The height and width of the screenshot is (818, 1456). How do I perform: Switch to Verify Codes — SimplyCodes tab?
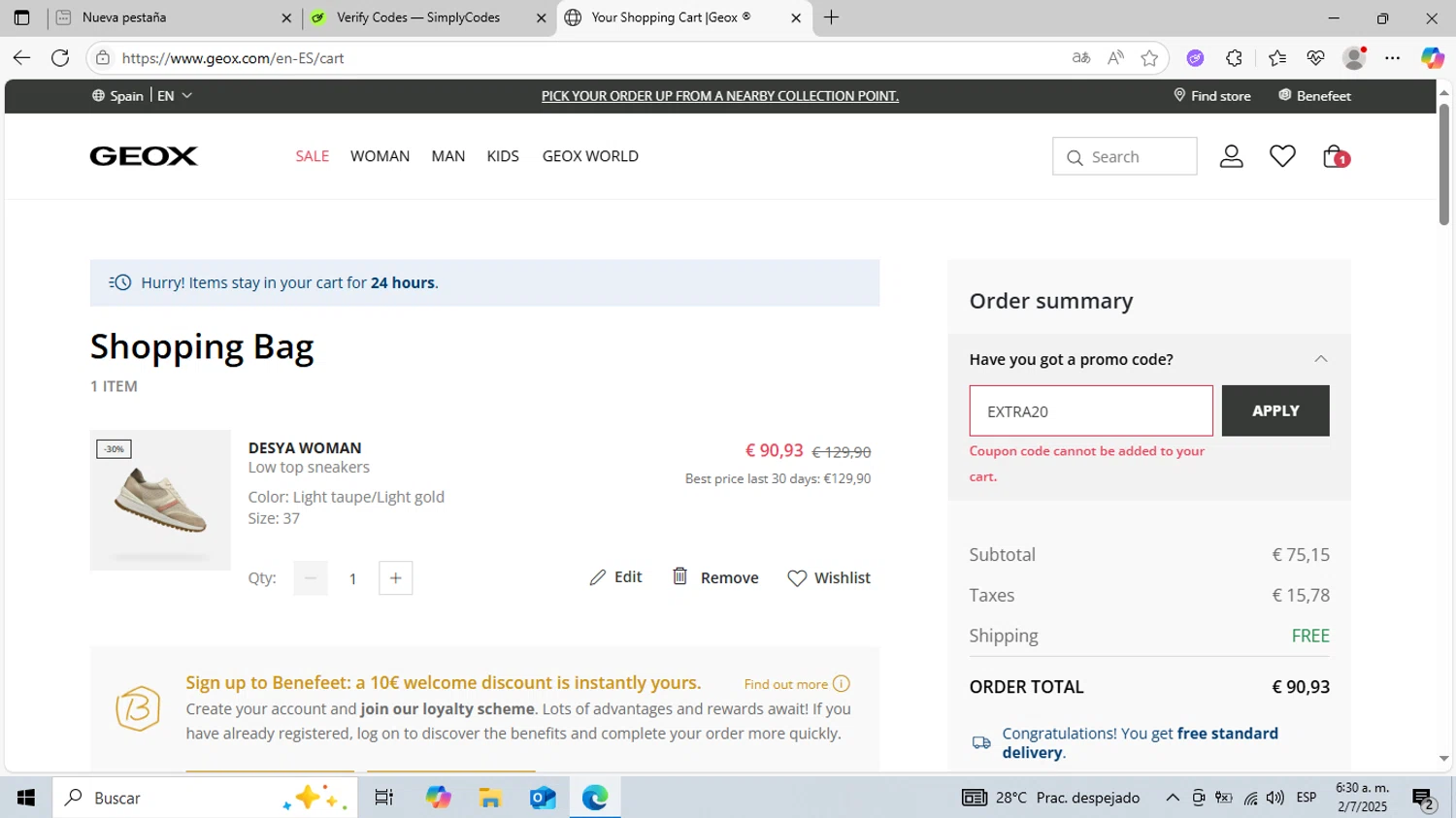428,17
